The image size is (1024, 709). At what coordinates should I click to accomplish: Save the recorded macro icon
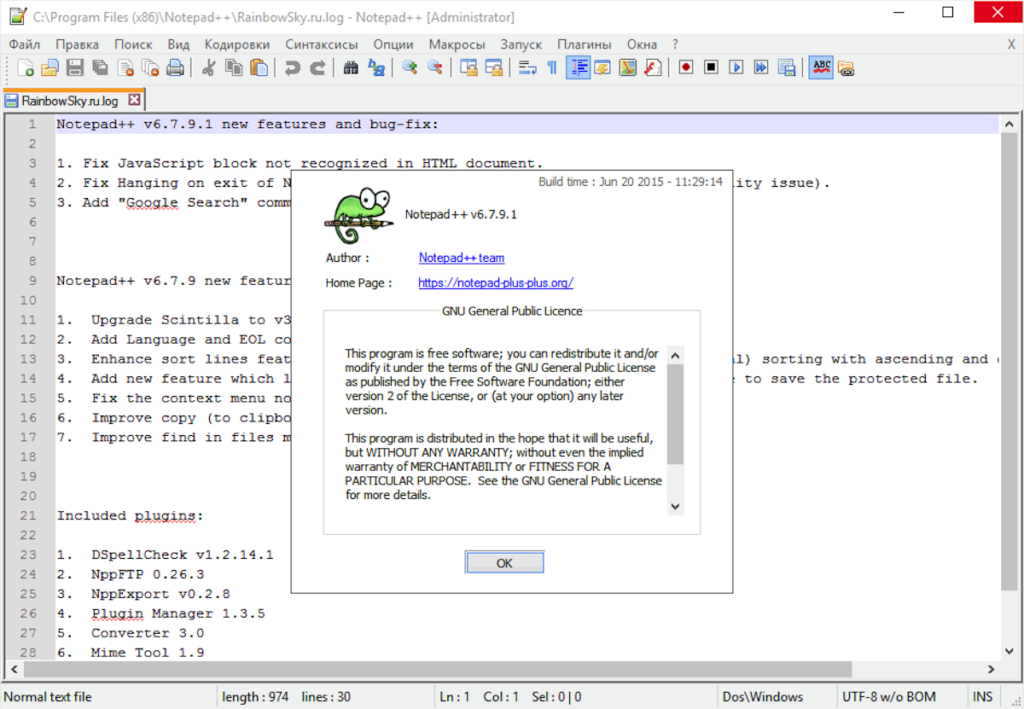(x=786, y=68)
